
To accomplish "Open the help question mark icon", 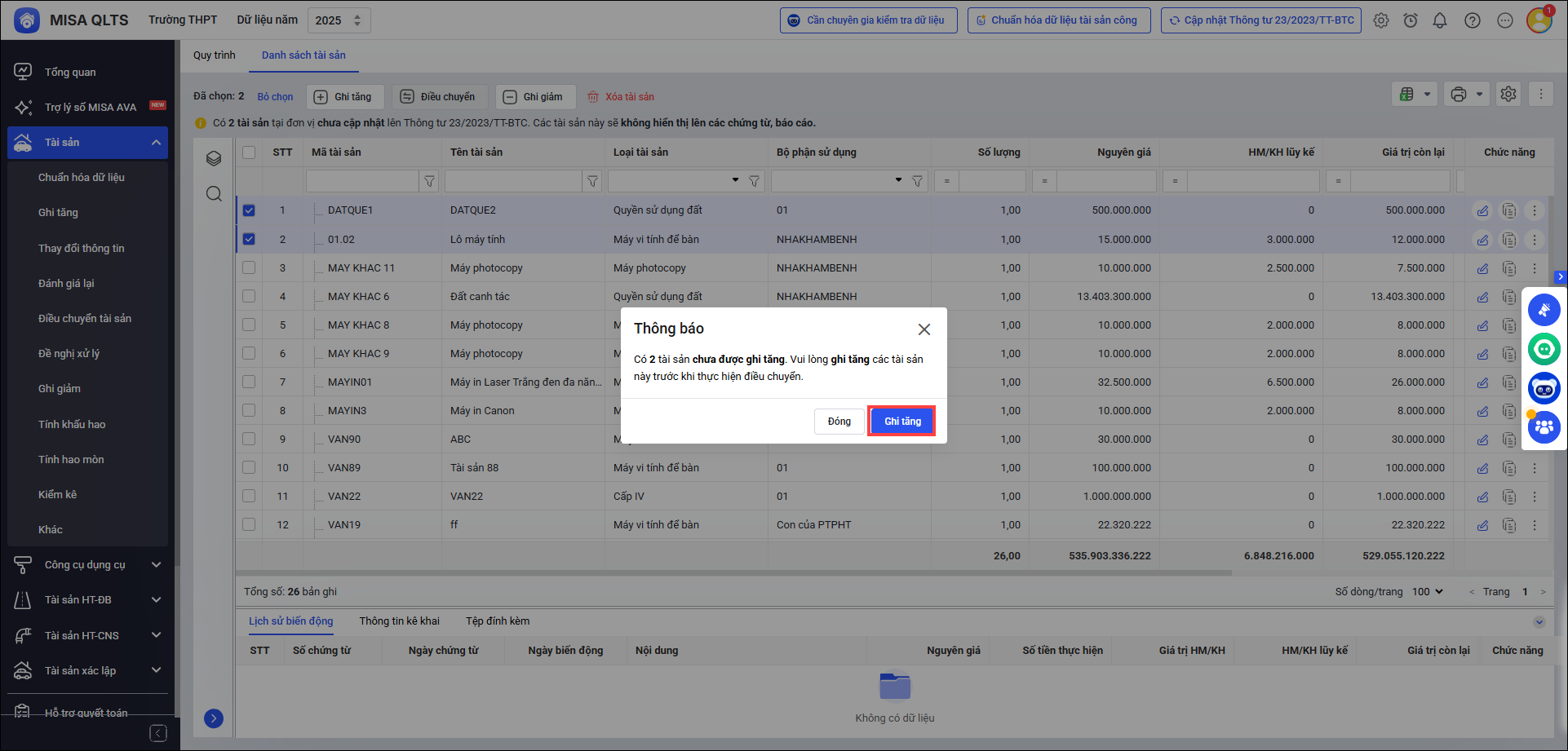I will tap(1473, 20).
